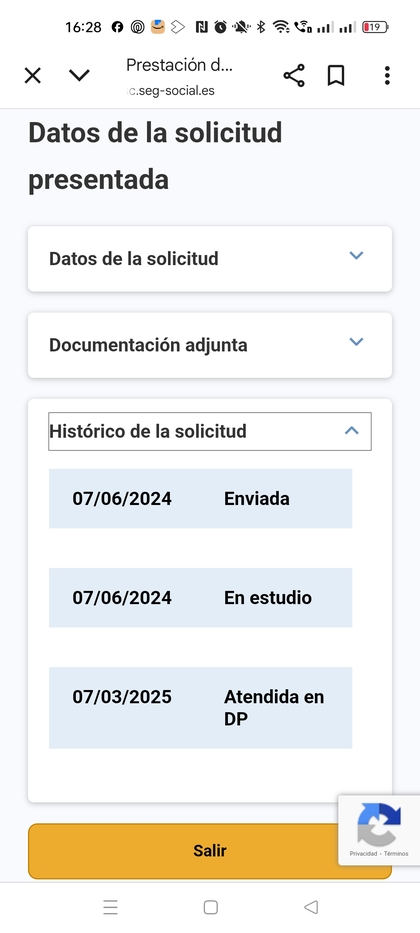
Task: Tap the page title Prestación in address bar
Action: pos(180,65)
